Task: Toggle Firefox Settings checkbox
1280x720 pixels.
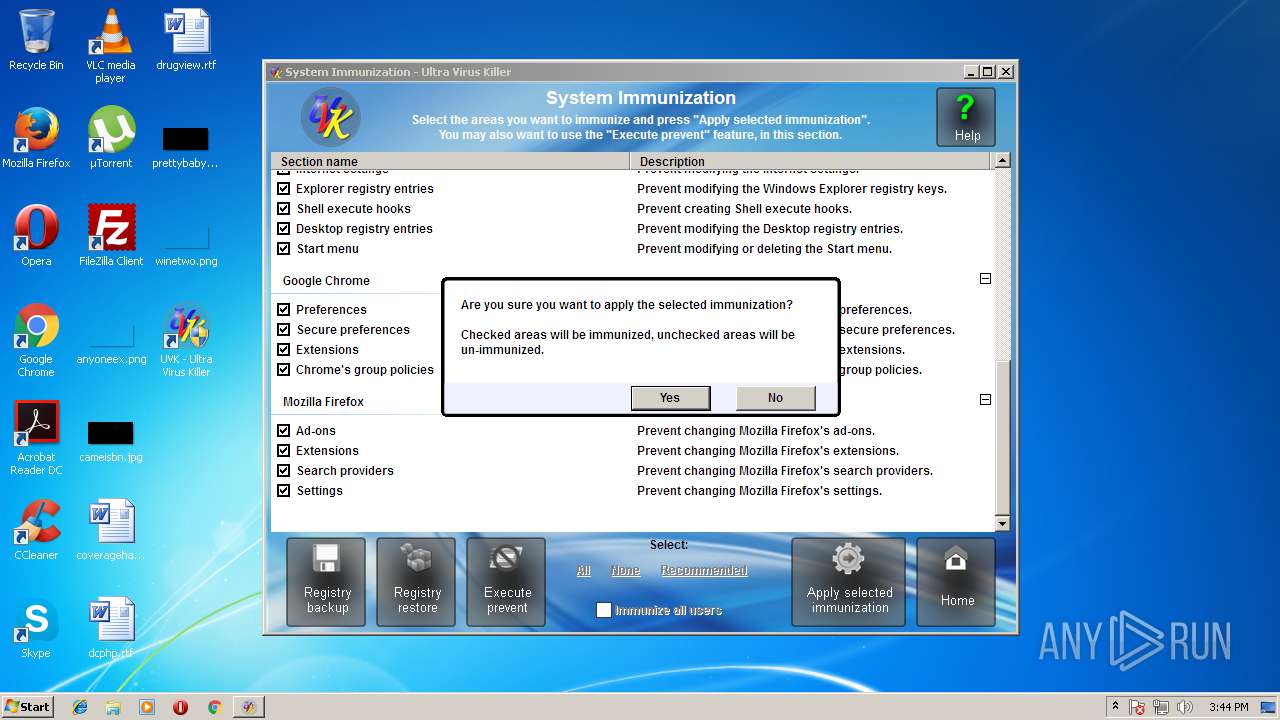Action: (283, 490)
